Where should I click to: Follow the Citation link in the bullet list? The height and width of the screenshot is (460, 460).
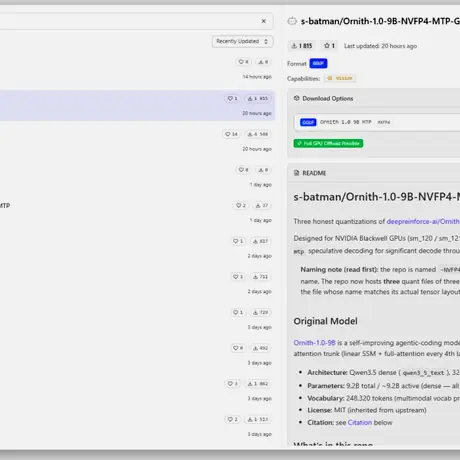coord(360,423)
